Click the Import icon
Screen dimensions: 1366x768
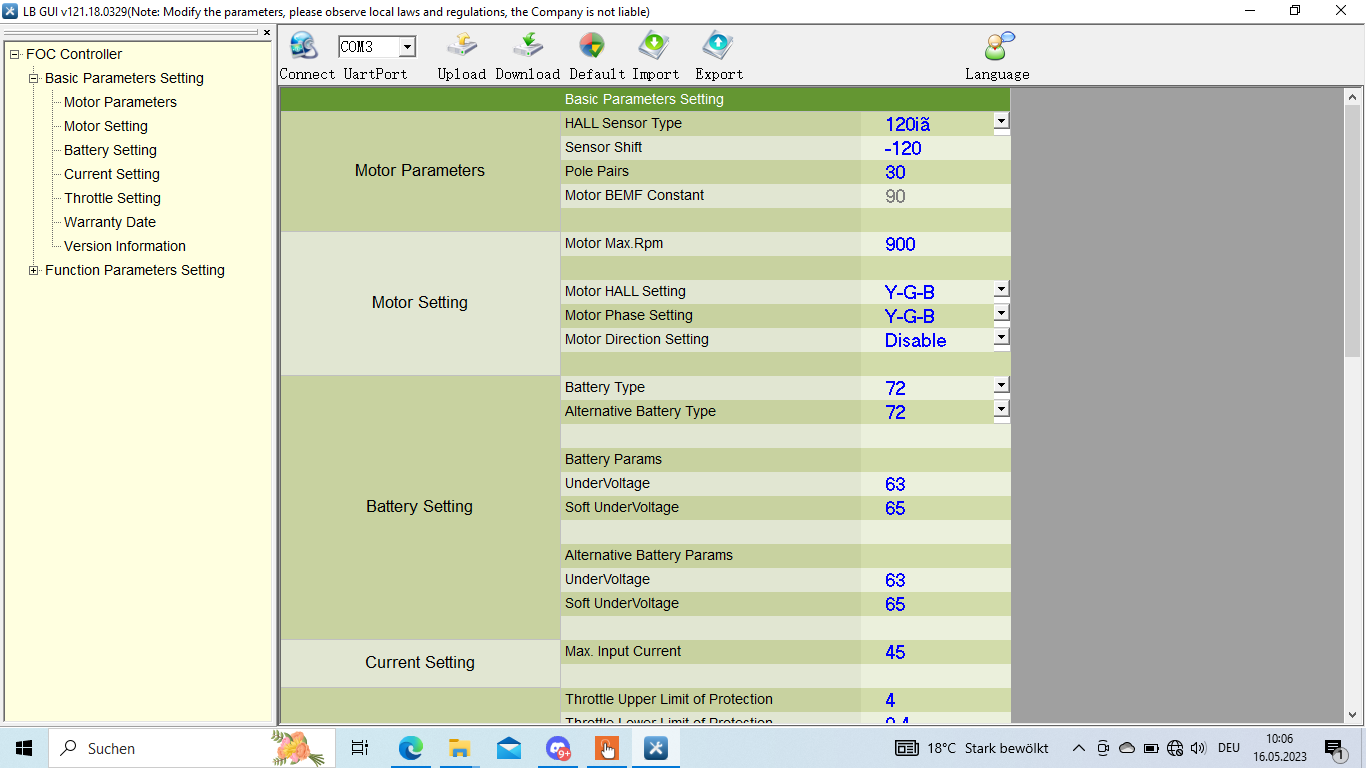[x=654, y=46]
